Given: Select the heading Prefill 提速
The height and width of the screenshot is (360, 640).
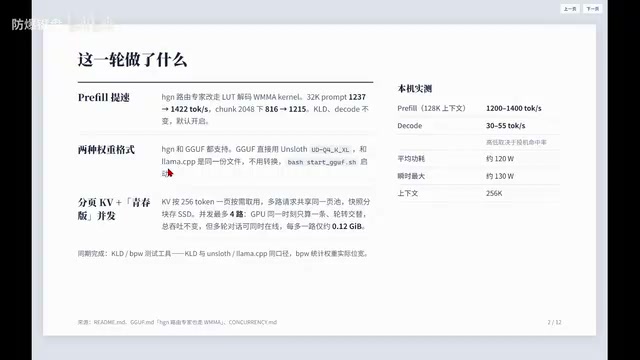Looking at the screenshot, I should tap(104, 98).
